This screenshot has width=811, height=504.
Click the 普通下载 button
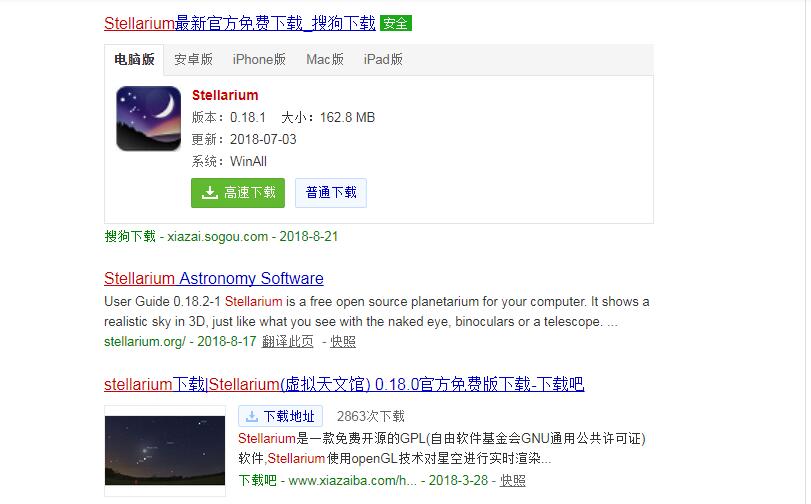tap(331, 193)
